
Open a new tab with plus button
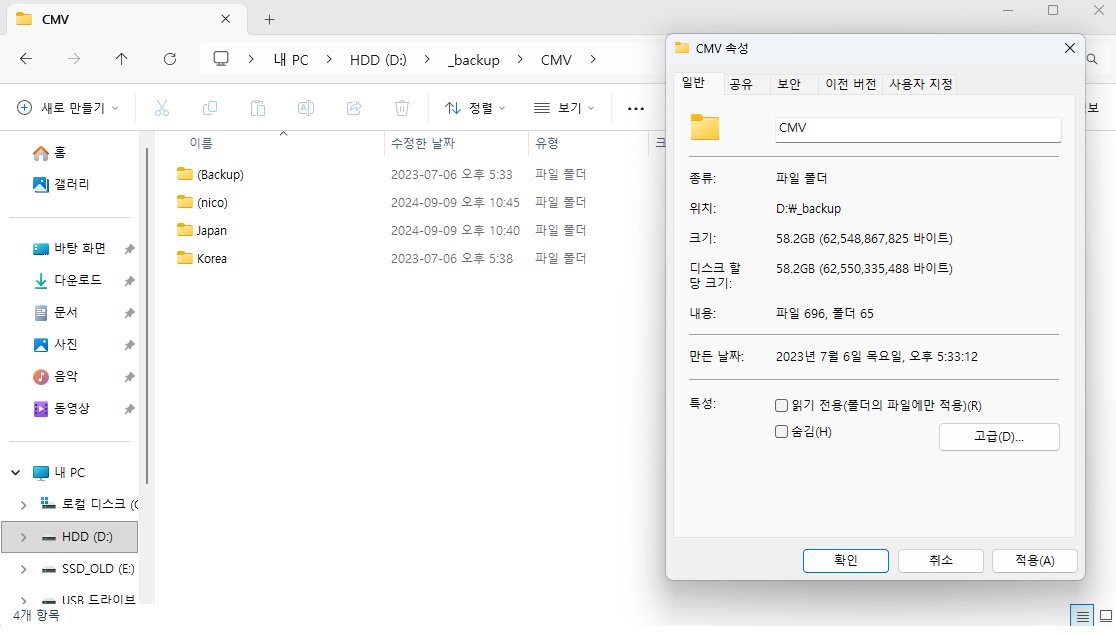(269, 19)
